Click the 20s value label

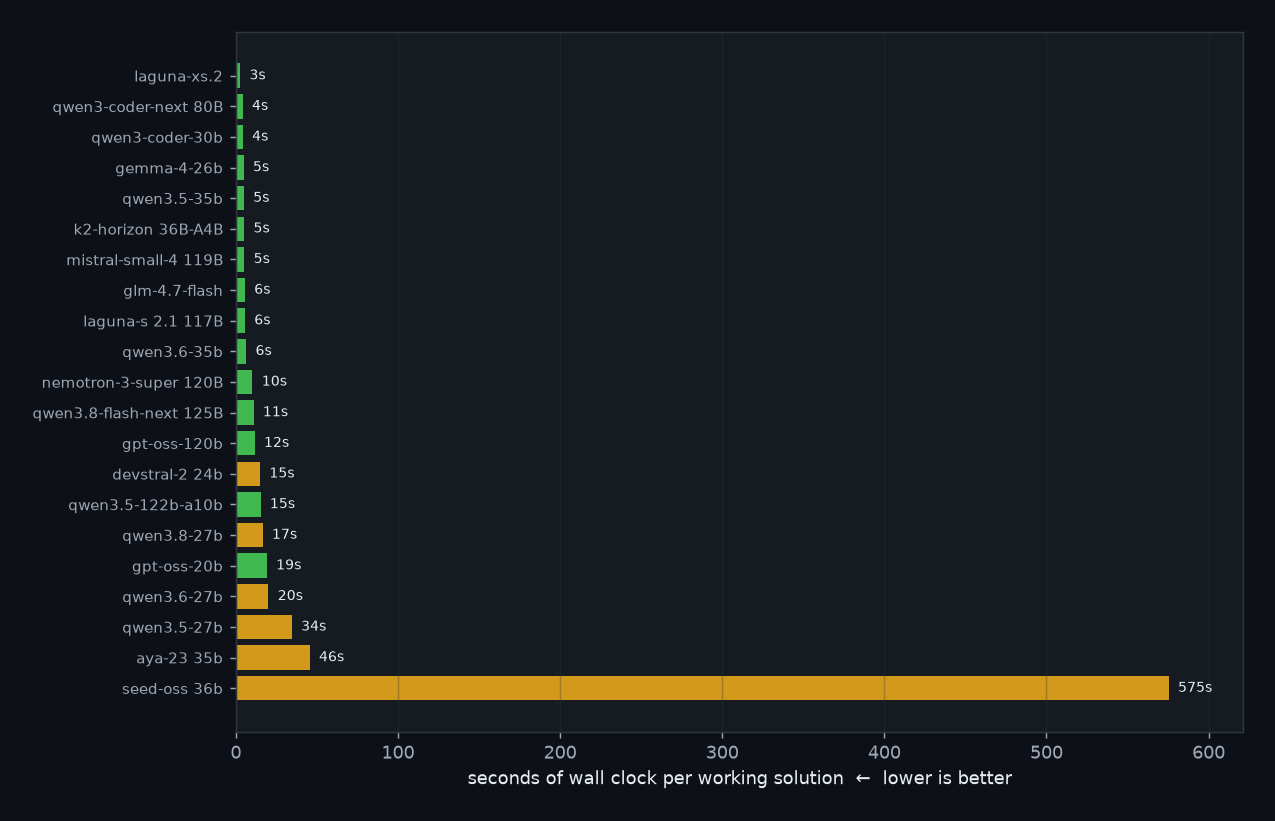pyautogui.click(x=290, y=596)
